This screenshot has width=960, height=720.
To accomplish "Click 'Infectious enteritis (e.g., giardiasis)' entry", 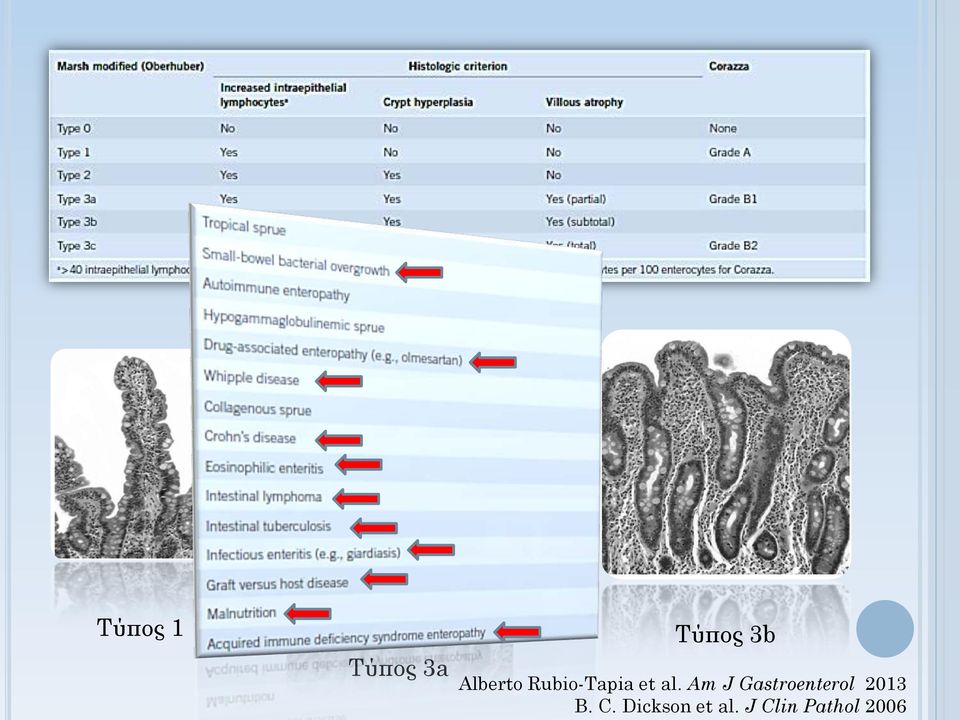I will pyautogui.click(x=303, y=553).
